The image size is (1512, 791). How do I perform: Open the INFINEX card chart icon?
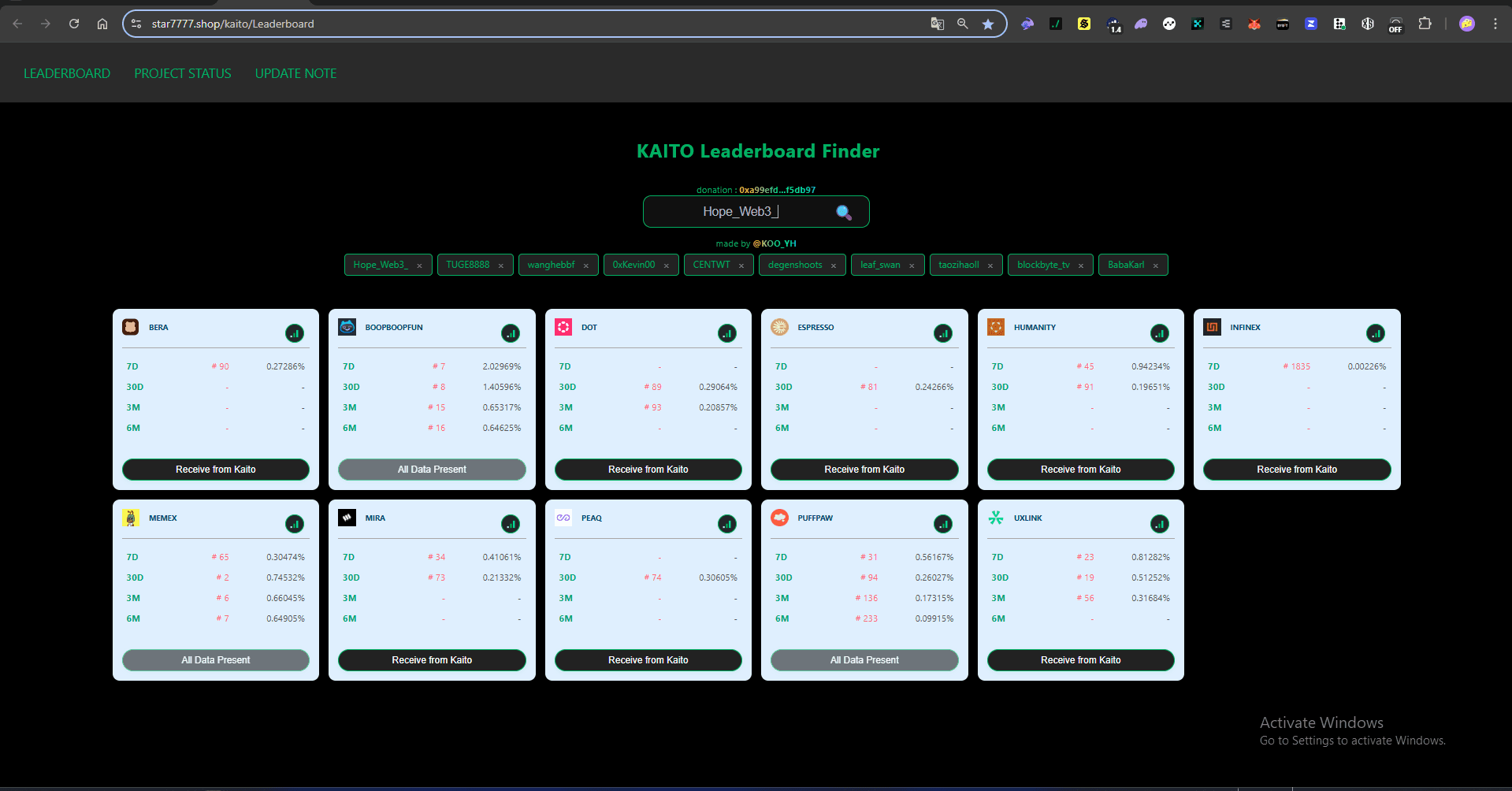(1375, 333)
